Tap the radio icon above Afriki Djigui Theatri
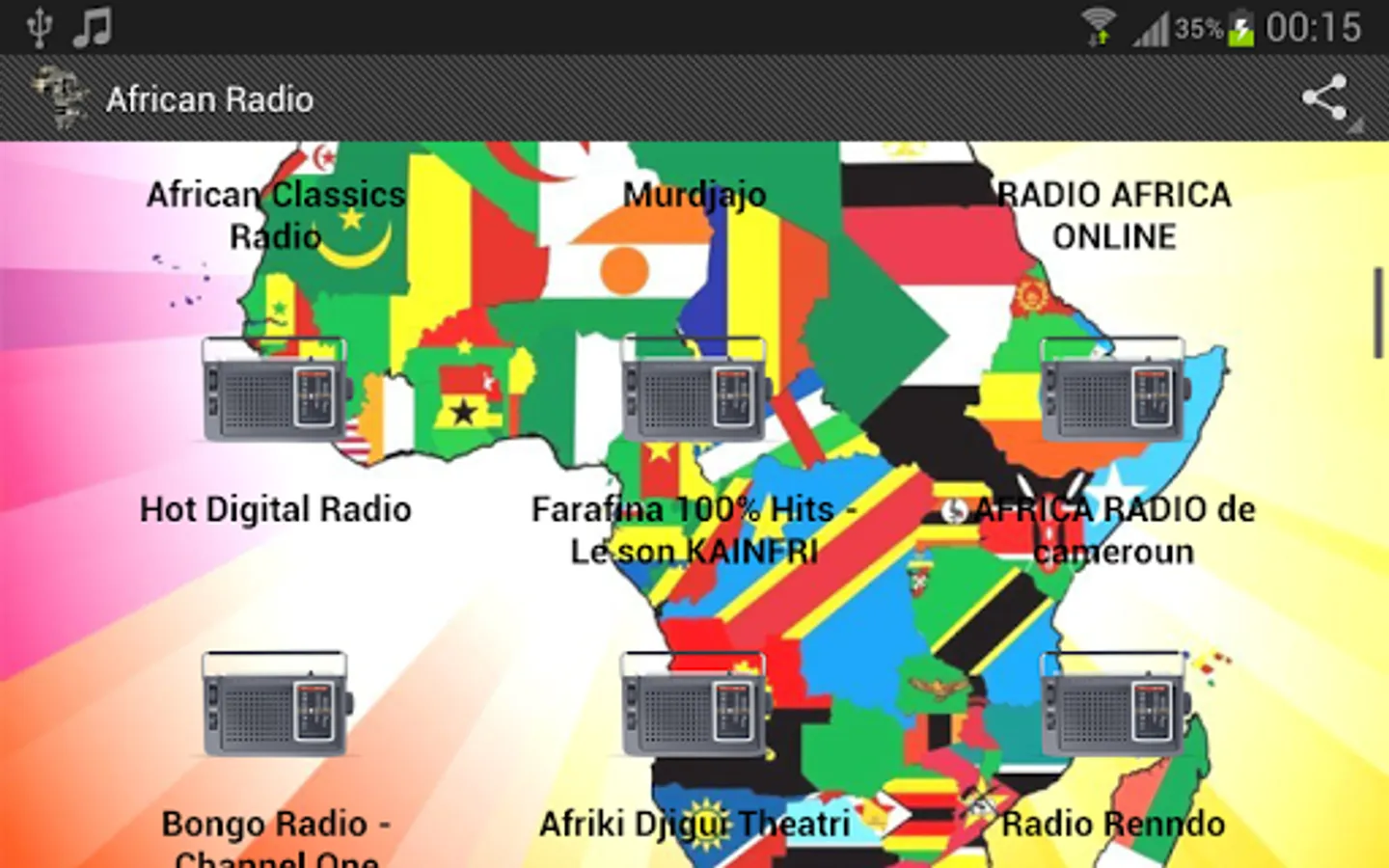The width and height of the screenshot is (1389, 868). click(695, 704)
